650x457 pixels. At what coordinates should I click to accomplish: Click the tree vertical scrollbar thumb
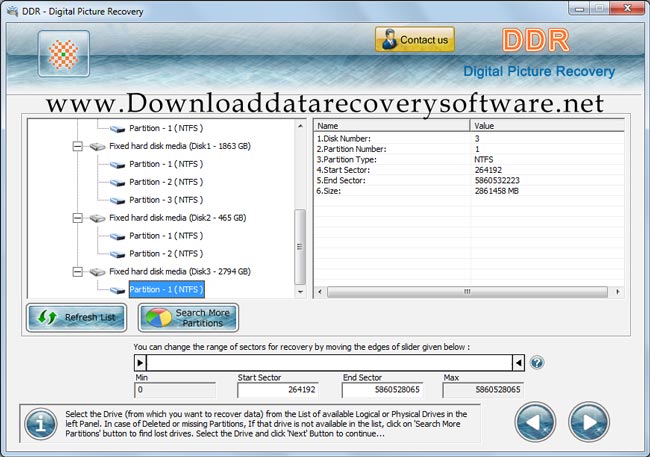pos(300,247)
